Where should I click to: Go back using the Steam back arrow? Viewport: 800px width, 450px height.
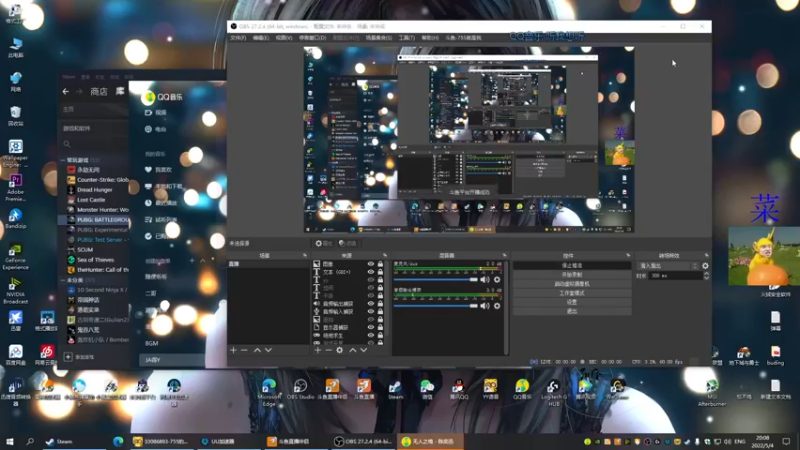click(65, 91)
